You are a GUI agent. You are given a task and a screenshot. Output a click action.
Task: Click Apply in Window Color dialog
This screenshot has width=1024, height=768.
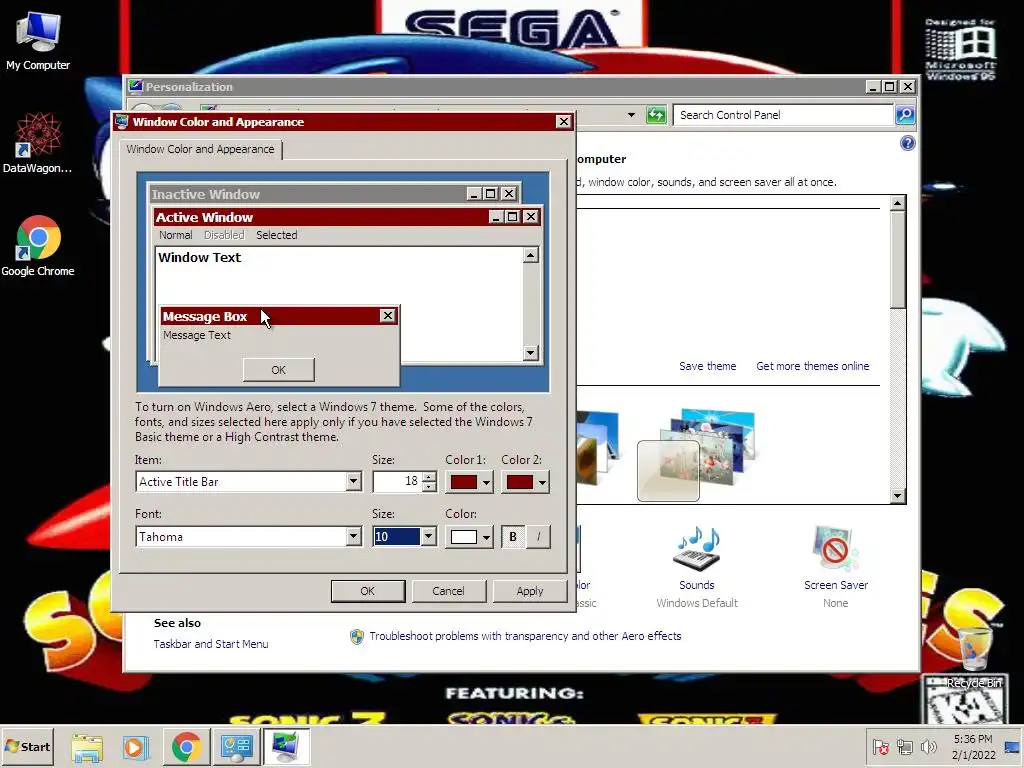(x=530, y=591)
